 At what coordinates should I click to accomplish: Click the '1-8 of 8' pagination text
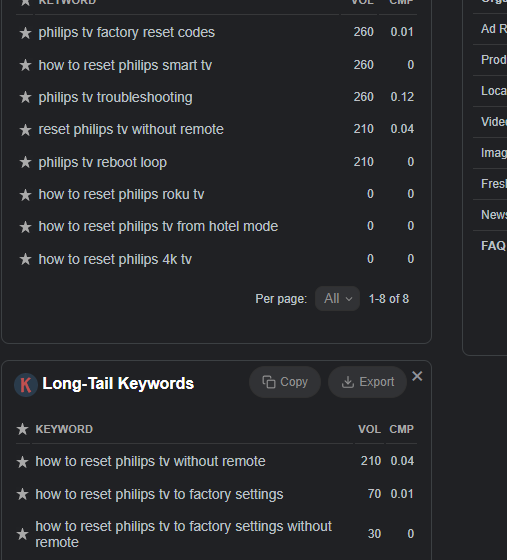point(389,299)
